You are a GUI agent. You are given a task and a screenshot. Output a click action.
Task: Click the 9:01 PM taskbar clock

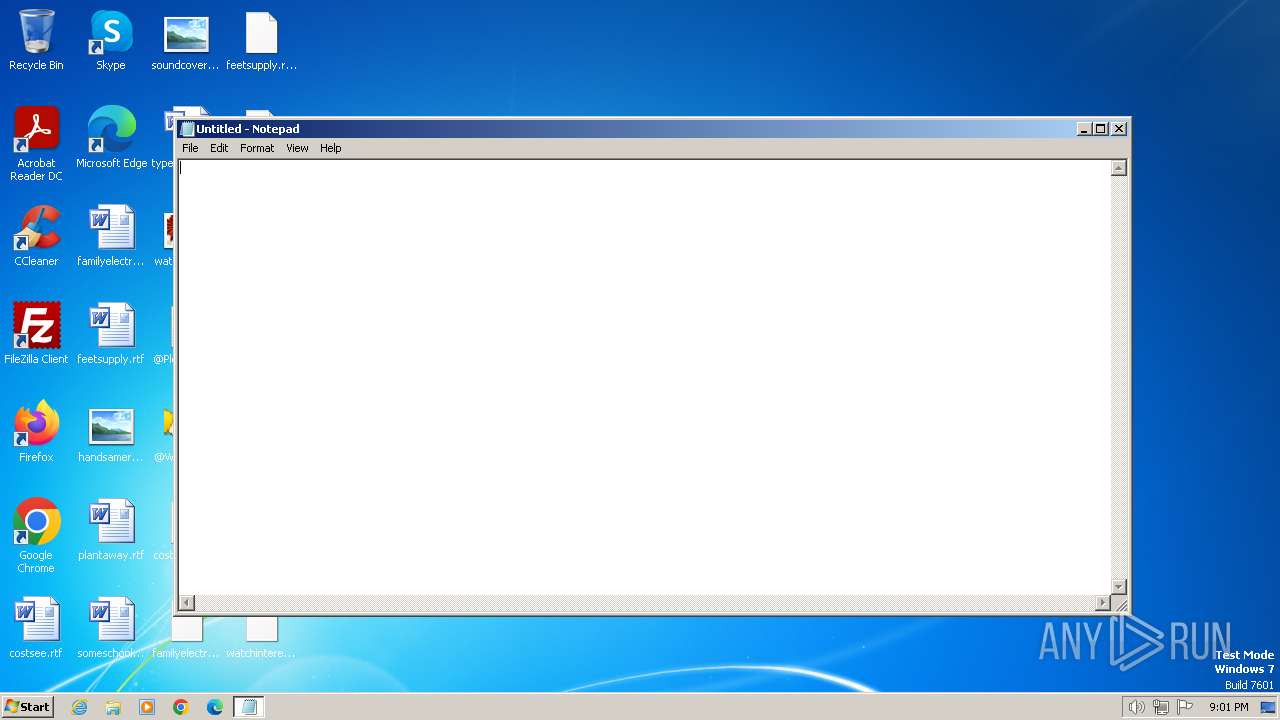point(1228,707)
